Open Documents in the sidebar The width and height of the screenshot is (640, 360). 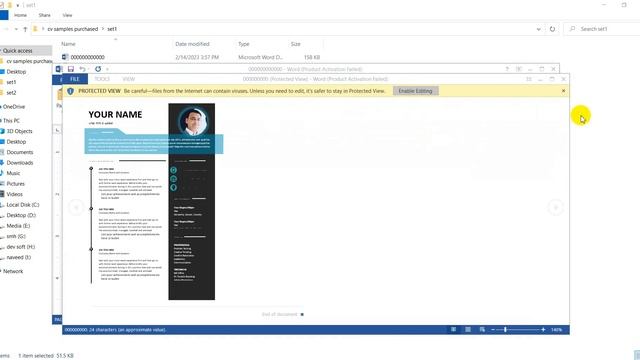pos(20,152)
